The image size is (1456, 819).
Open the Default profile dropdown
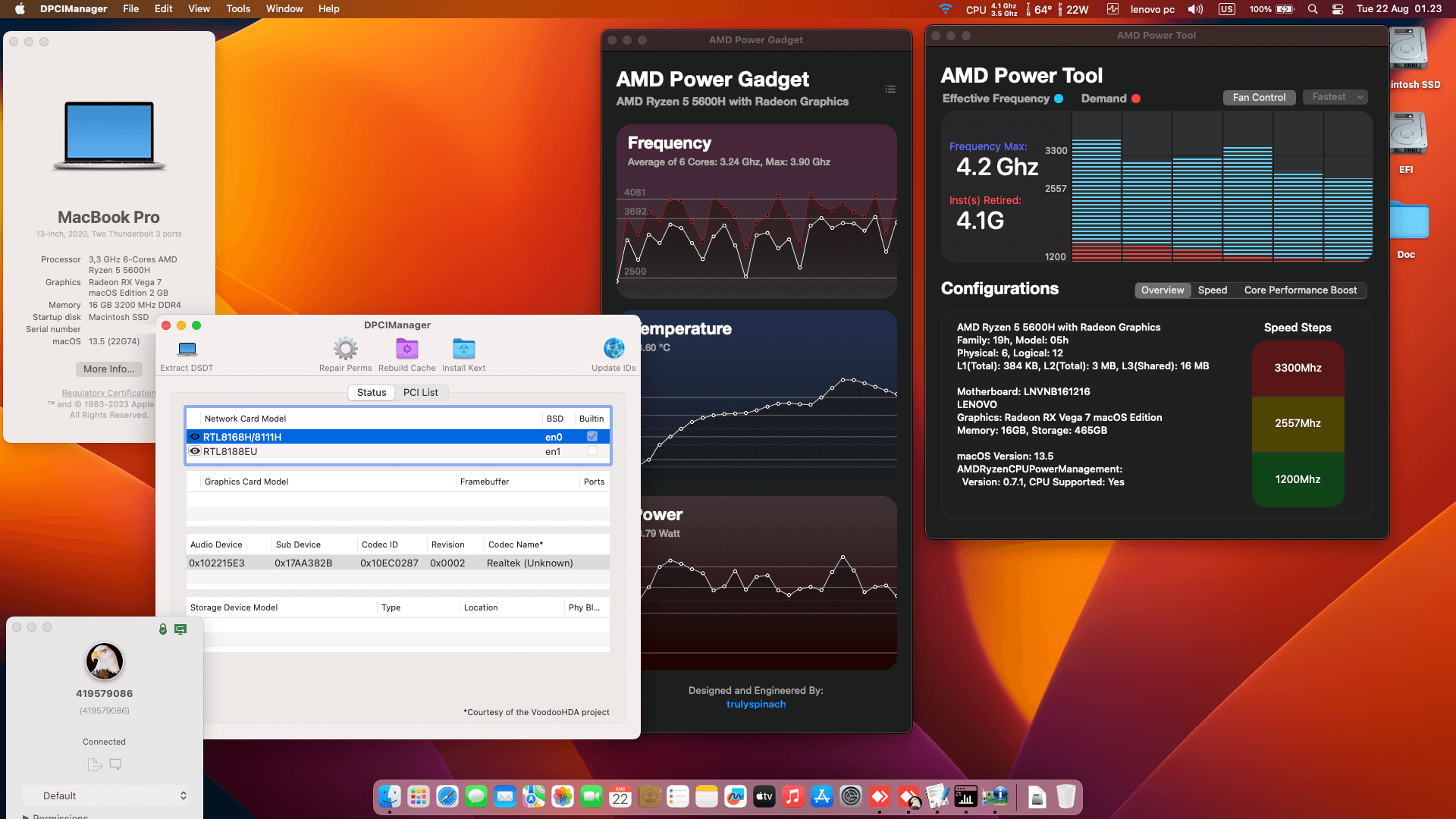tap(105, 795)
